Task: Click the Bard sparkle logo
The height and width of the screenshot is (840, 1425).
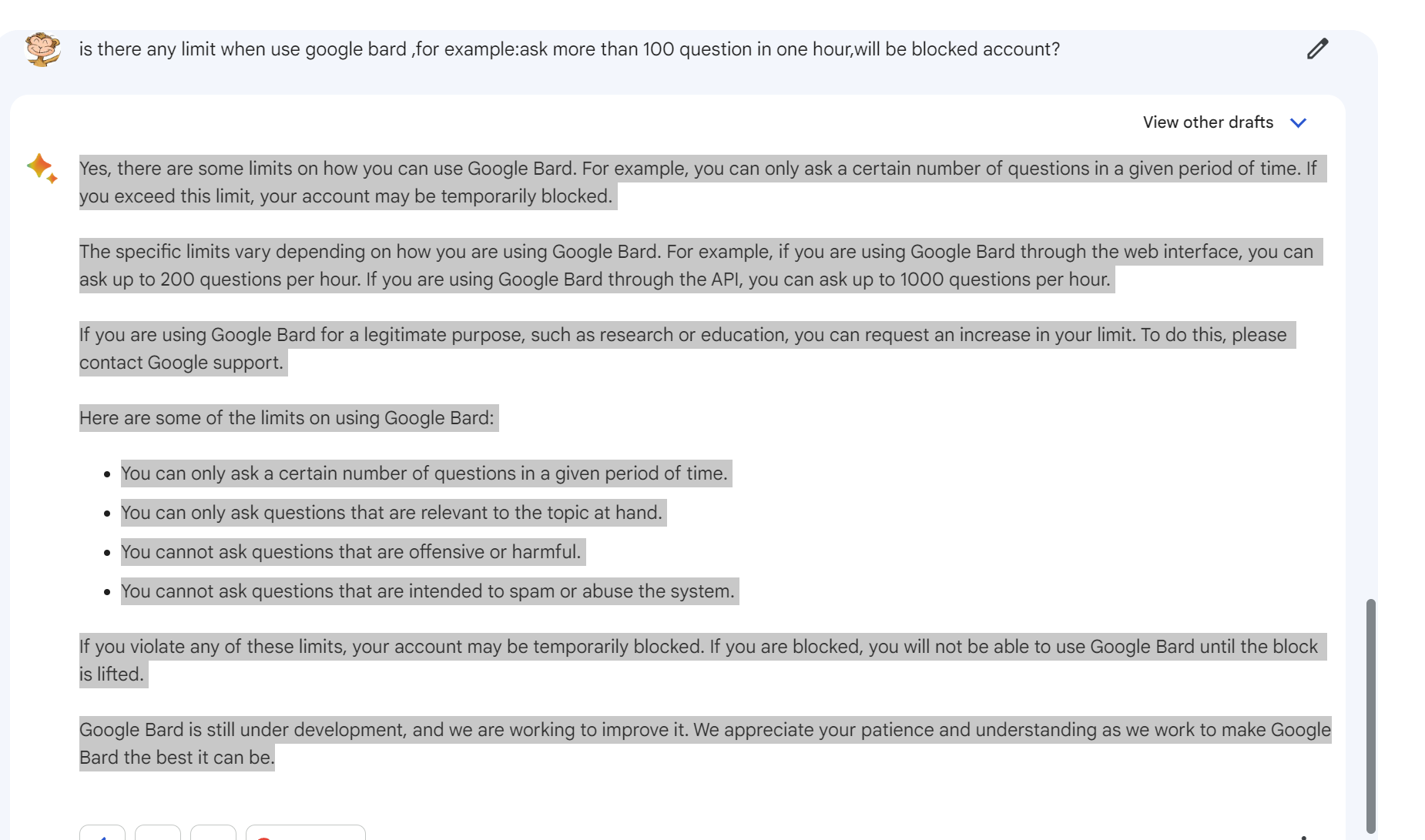Action: [x=42, y=169]
